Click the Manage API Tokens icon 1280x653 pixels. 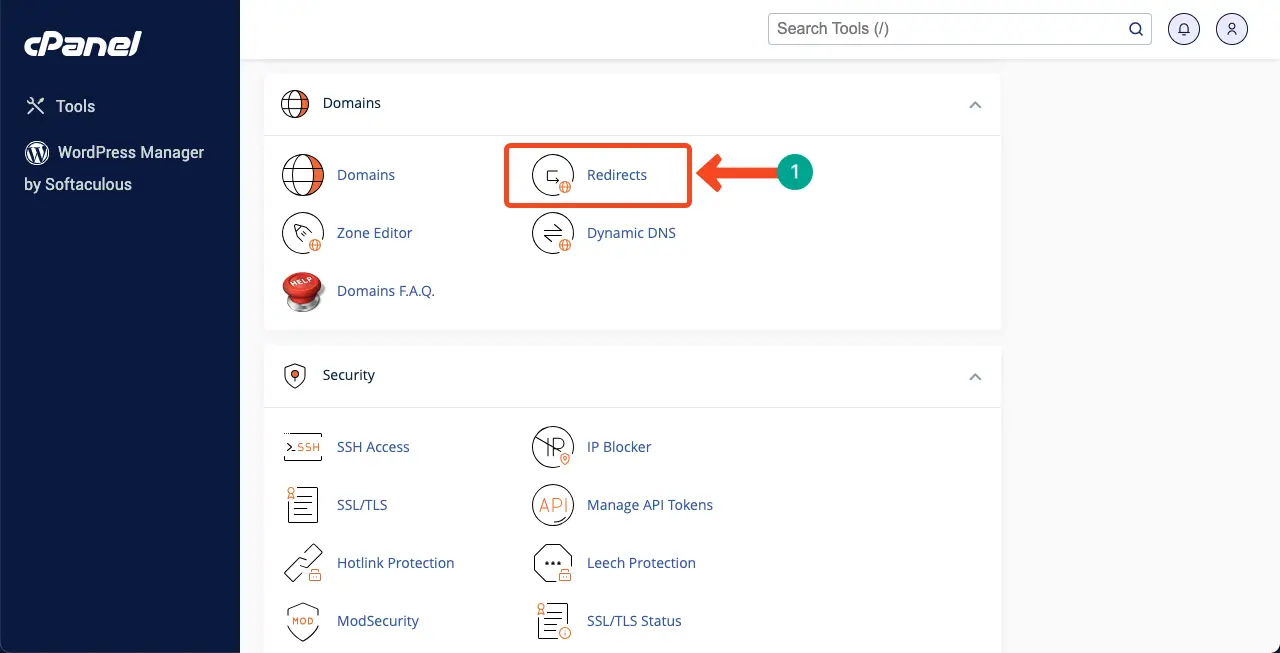[x=553, y=505]
